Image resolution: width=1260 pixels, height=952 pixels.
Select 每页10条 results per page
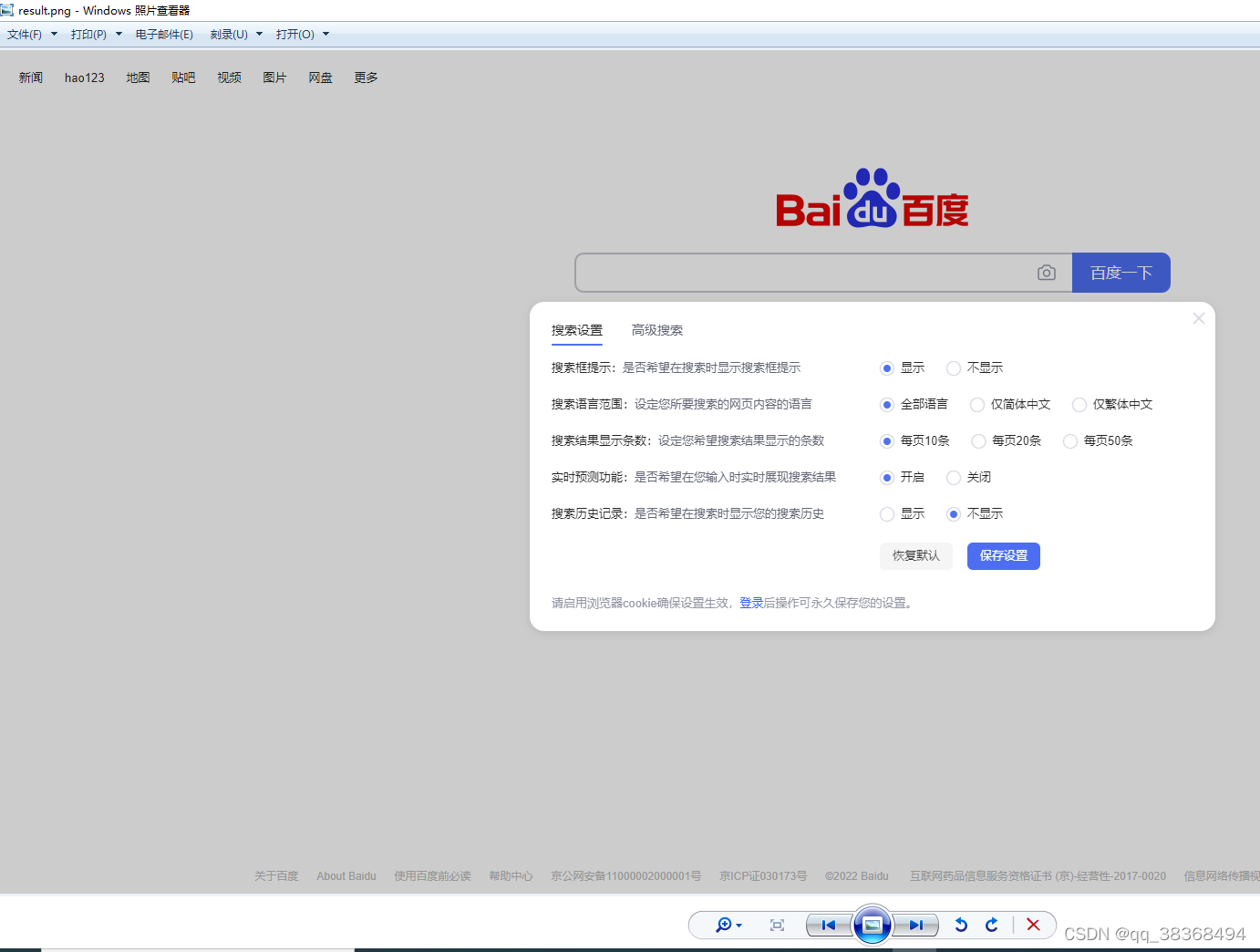887,441
